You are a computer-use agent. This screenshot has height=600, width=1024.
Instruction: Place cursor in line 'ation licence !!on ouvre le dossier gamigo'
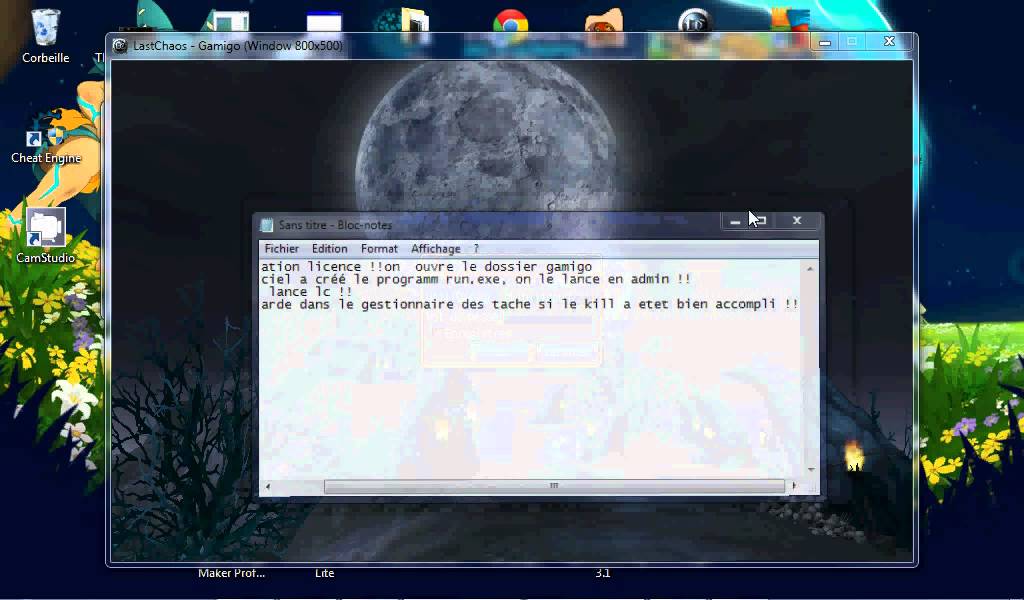[x=426, y=266]
